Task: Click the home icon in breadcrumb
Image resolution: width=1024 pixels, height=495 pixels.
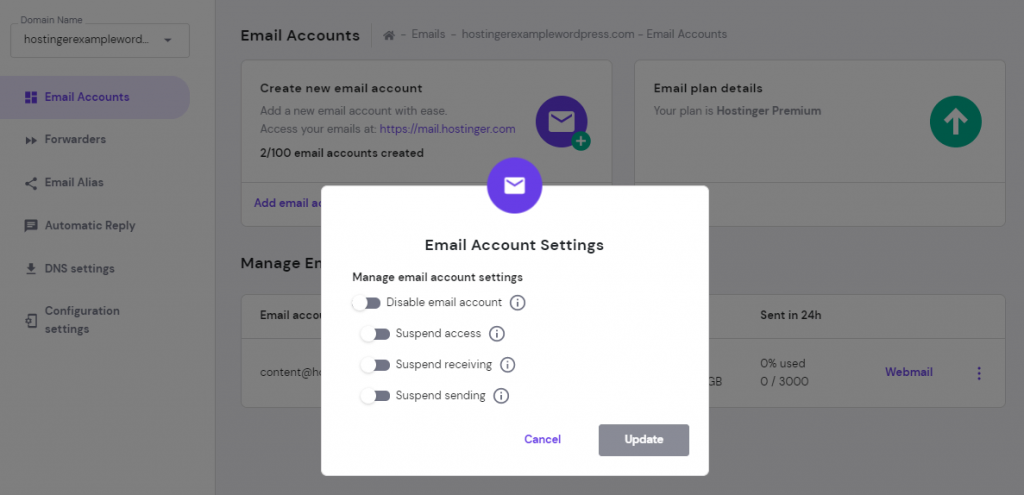Action: click(x=389, y=35)
